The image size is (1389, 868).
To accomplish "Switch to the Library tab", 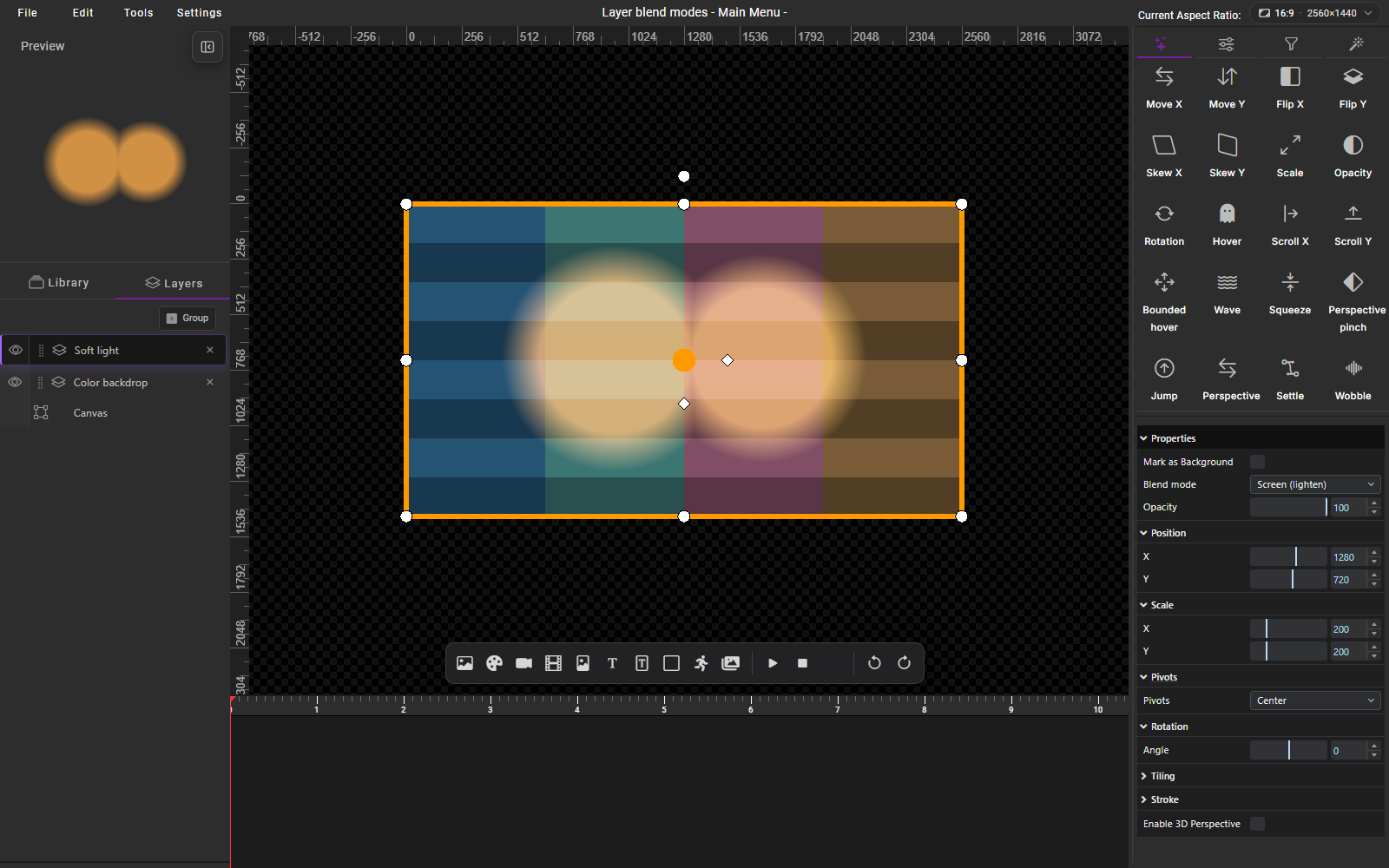I will (58, 282).
